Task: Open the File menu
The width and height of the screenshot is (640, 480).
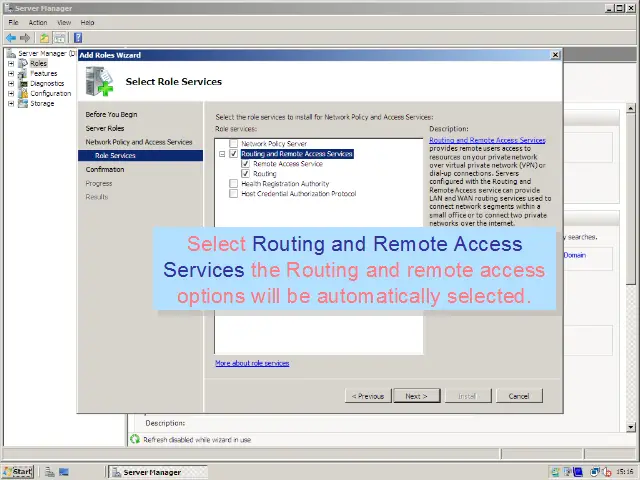Action: click(x=13, y=22)
